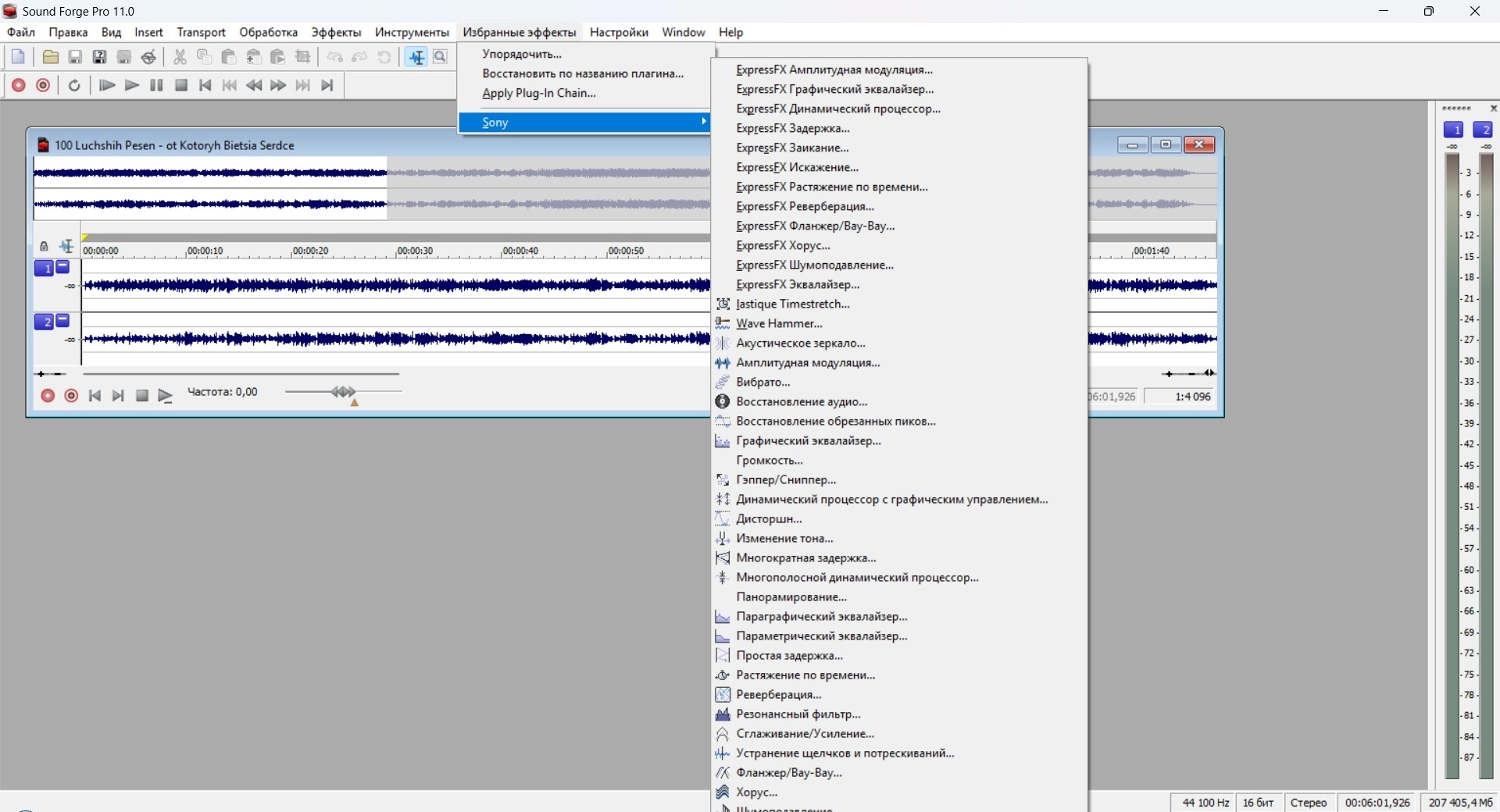Click Rewind in the main transport bar
1500x812 pixels.
[x=254, y=85]
